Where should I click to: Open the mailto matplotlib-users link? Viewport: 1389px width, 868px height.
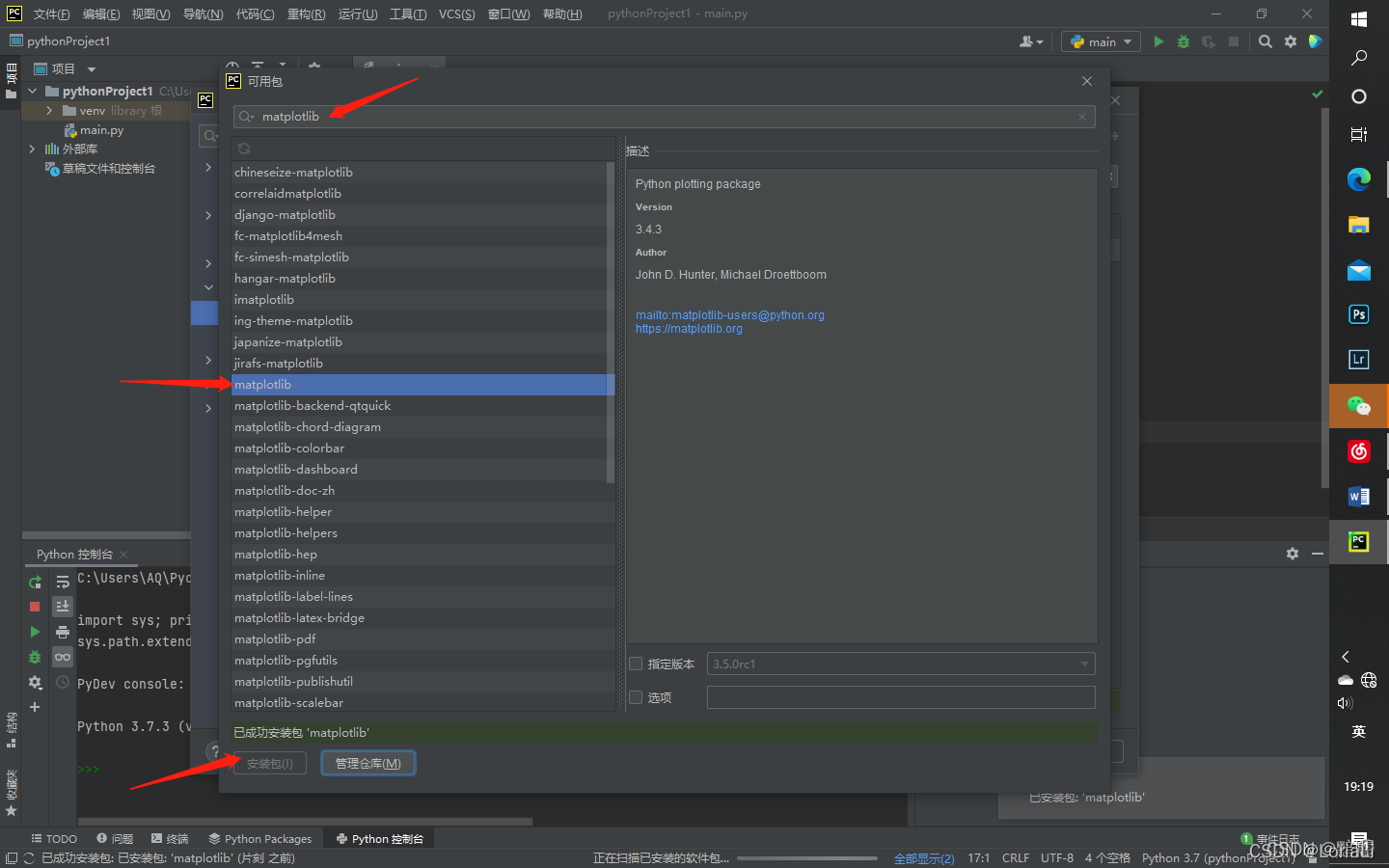pyautogui.click(x=729, y=315)
